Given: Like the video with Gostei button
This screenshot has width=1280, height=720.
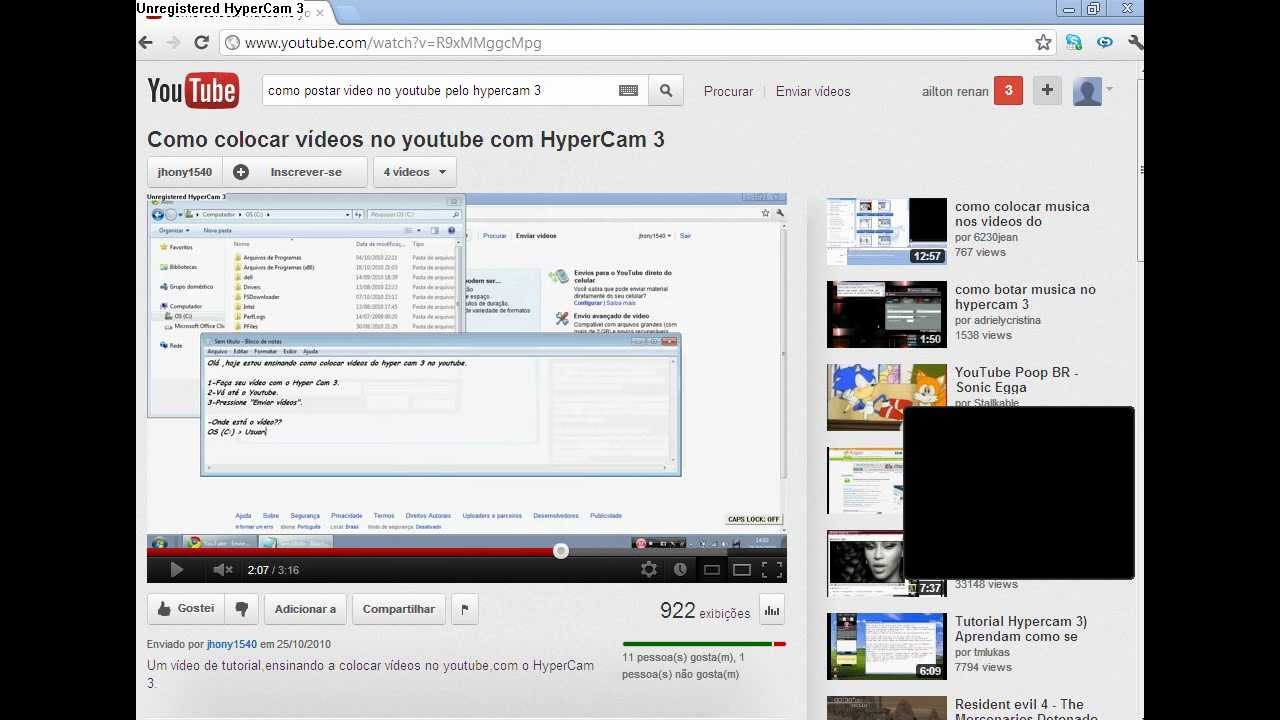Looking at the screenshot, I should [186, 609].
